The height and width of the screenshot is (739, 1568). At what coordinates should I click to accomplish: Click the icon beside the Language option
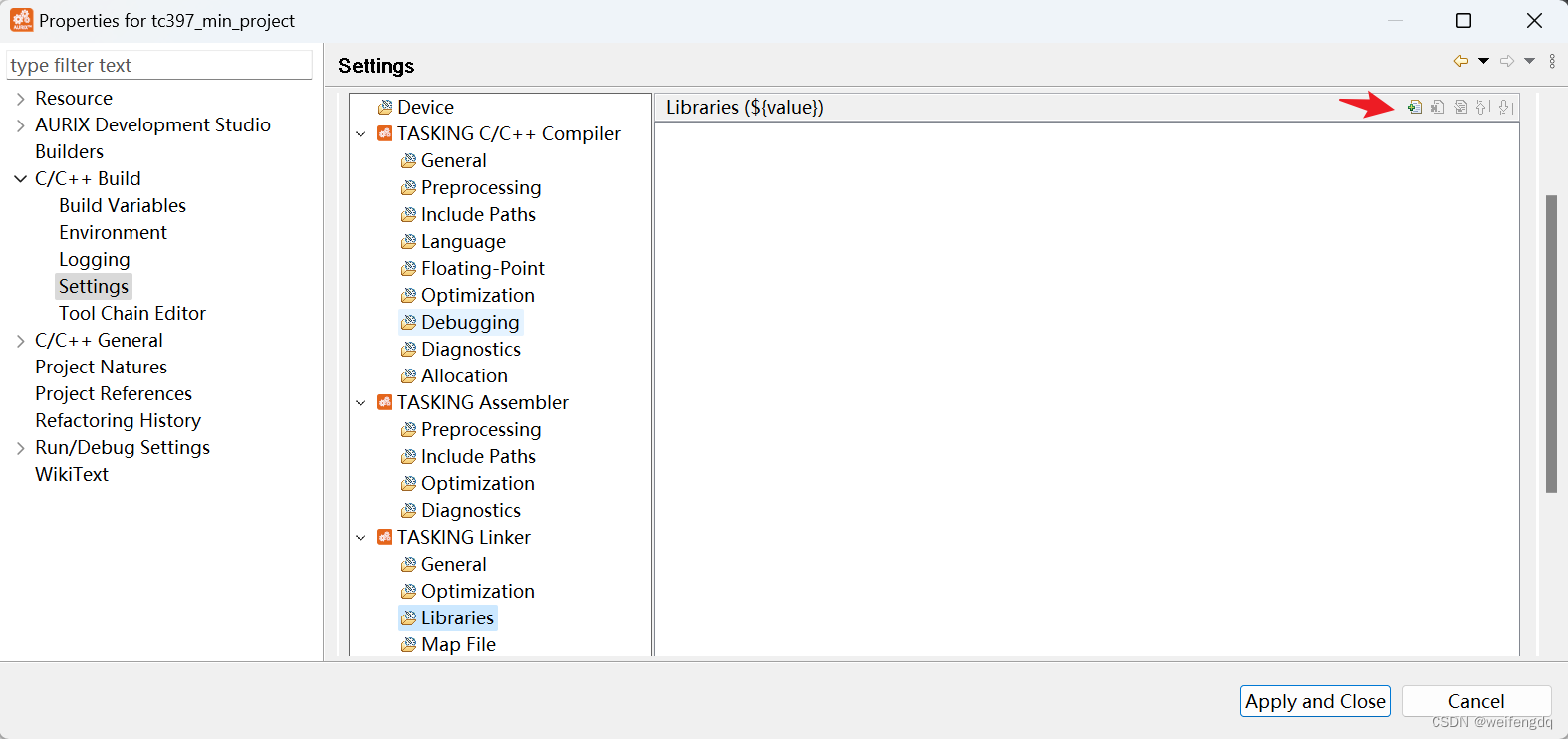click(x=408, y=241)
